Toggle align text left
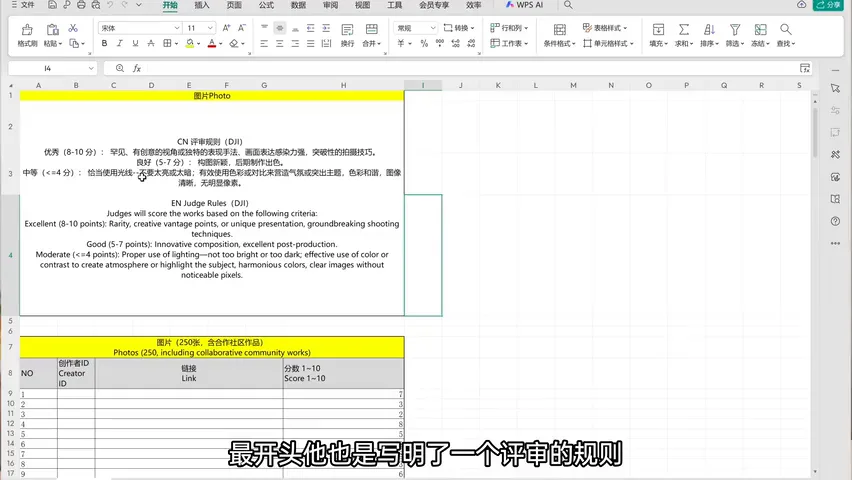 tap(264, 43)
